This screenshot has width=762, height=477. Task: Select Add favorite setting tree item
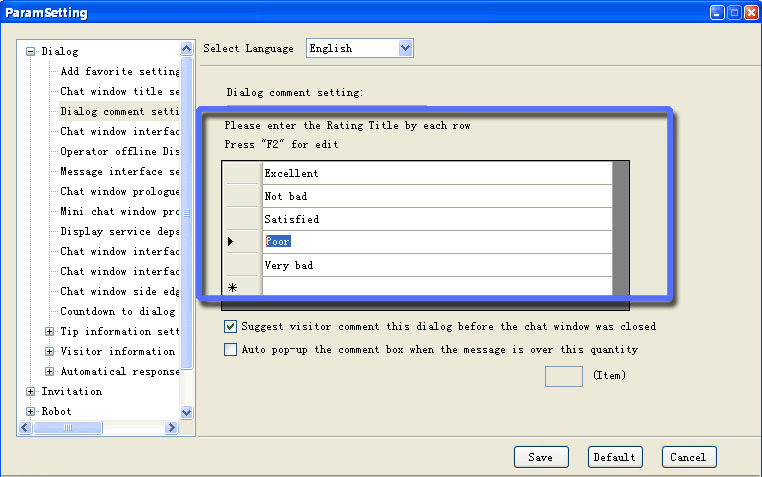coord(120,71)
